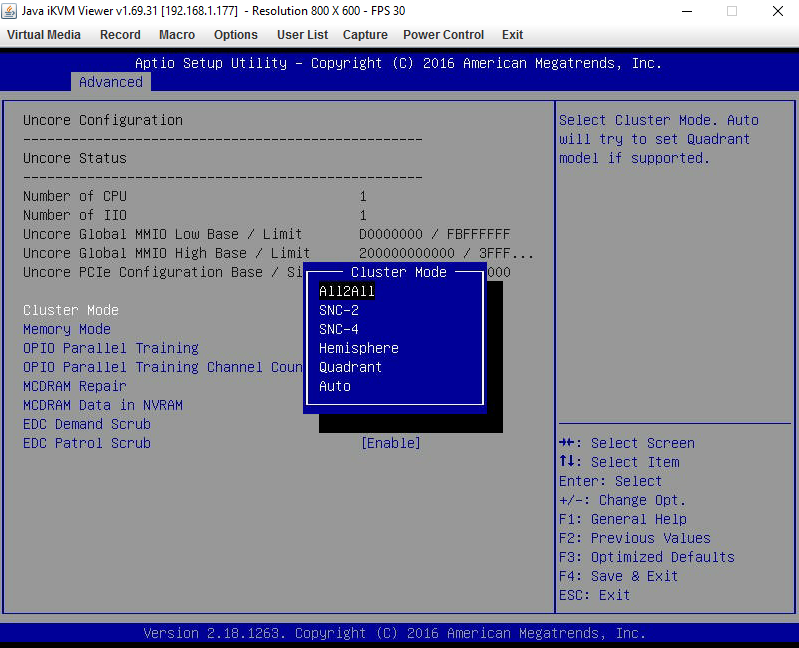
Task: Click the F4: Save & Exit hint
Action: pyautogui.click(x=618, y=576)
